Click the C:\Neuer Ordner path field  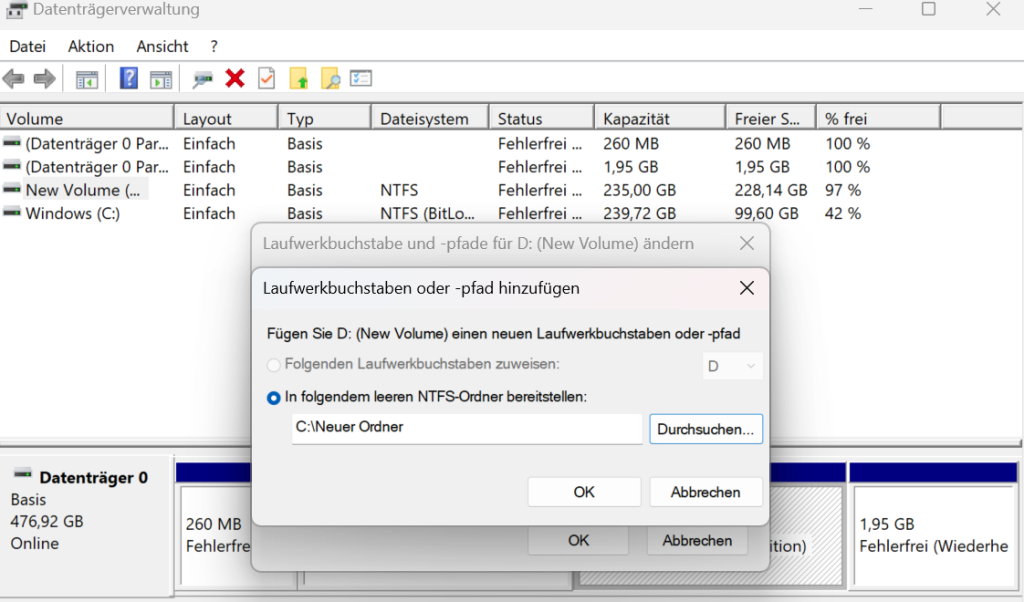click(x=465, y=428)
